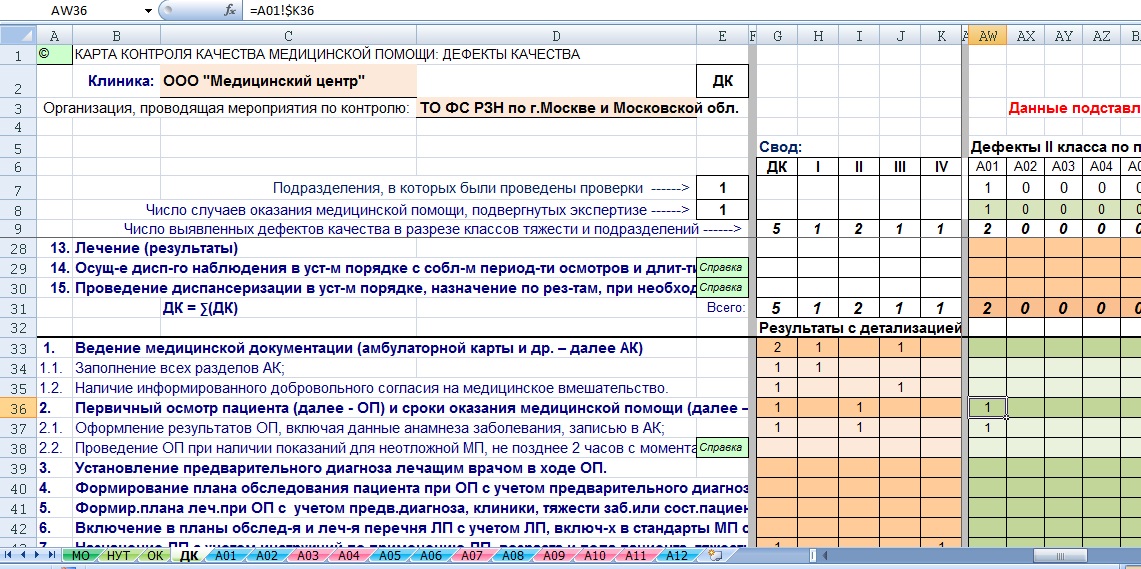Select column D header

pyautogui.click(x=557, y=36)
